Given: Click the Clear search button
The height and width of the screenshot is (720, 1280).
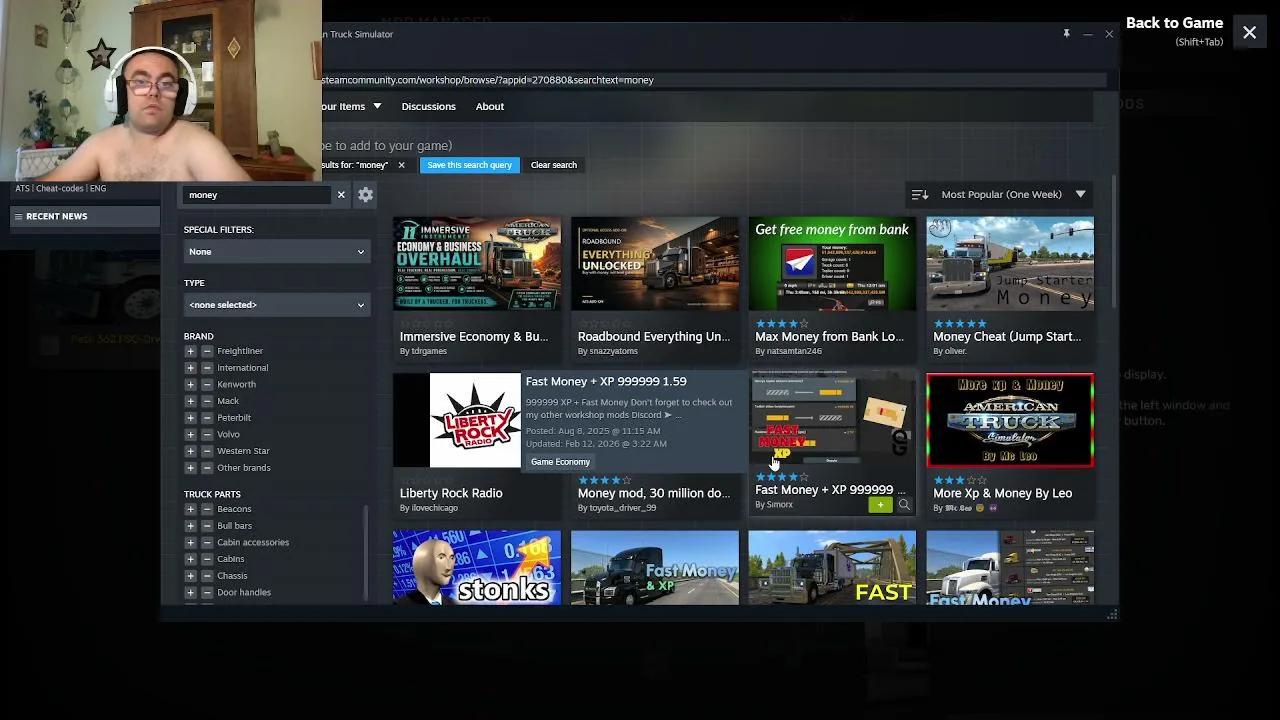Looking at the screenshot, I should (554, 165).
